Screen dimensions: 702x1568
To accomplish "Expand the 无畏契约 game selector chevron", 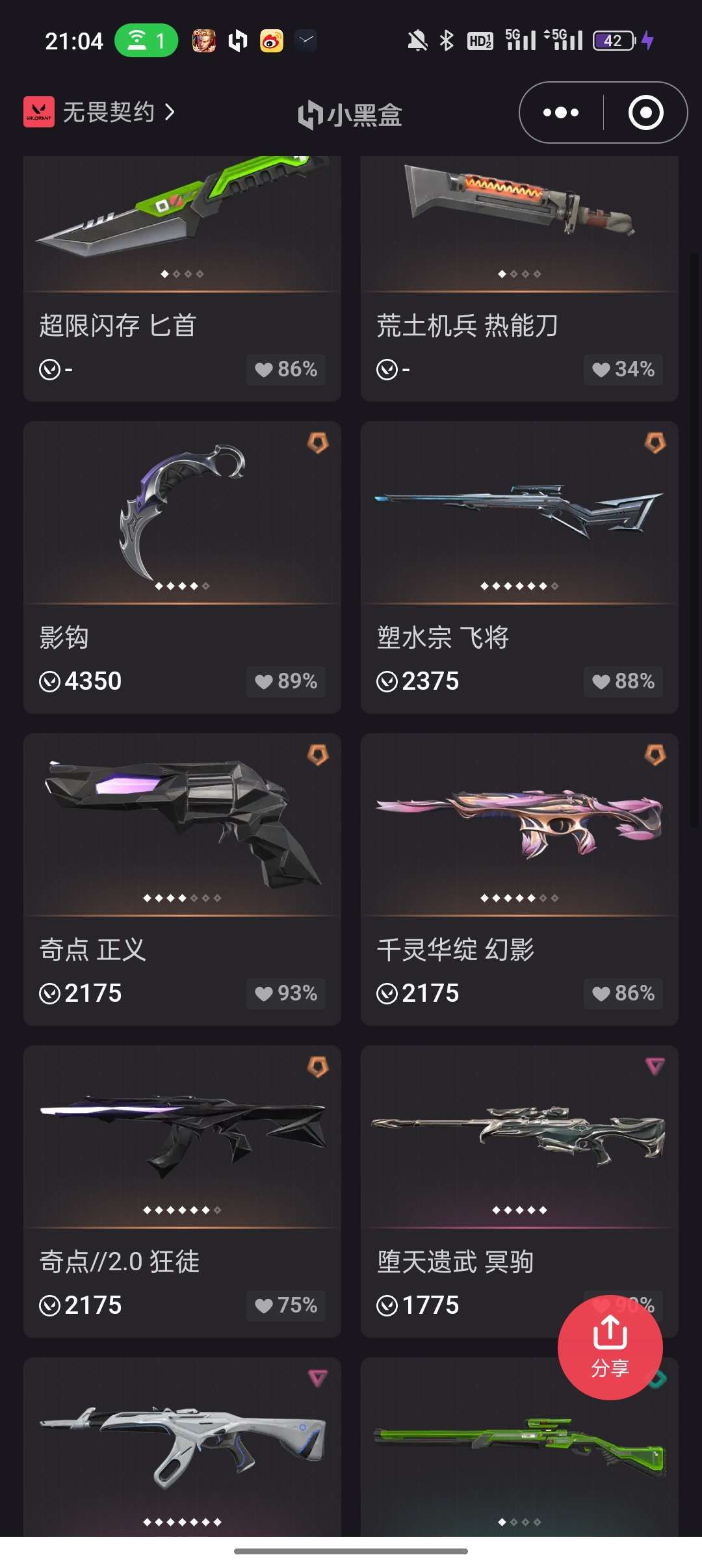I will click(170, 112).
